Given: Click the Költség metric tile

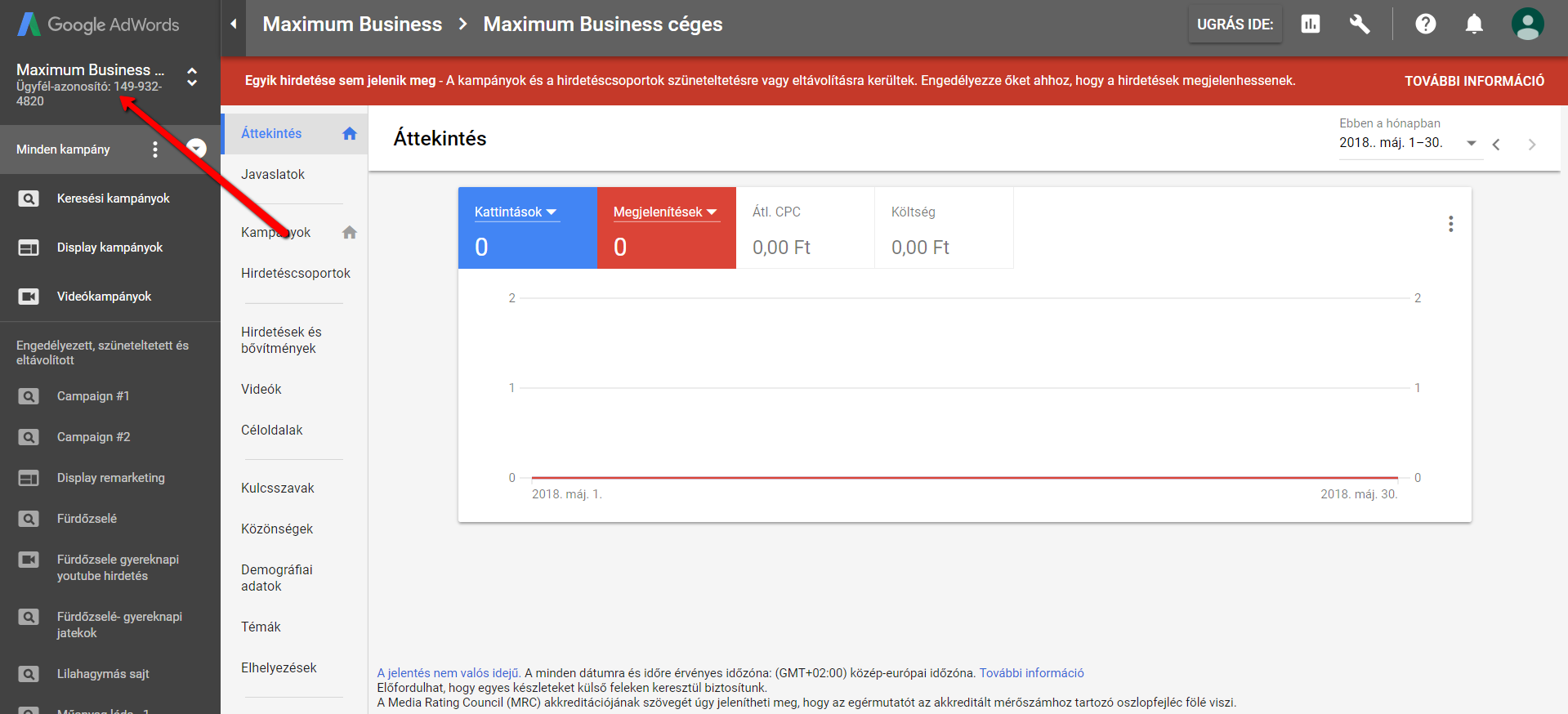Looking at the screenshot, I should coord(945,228).
